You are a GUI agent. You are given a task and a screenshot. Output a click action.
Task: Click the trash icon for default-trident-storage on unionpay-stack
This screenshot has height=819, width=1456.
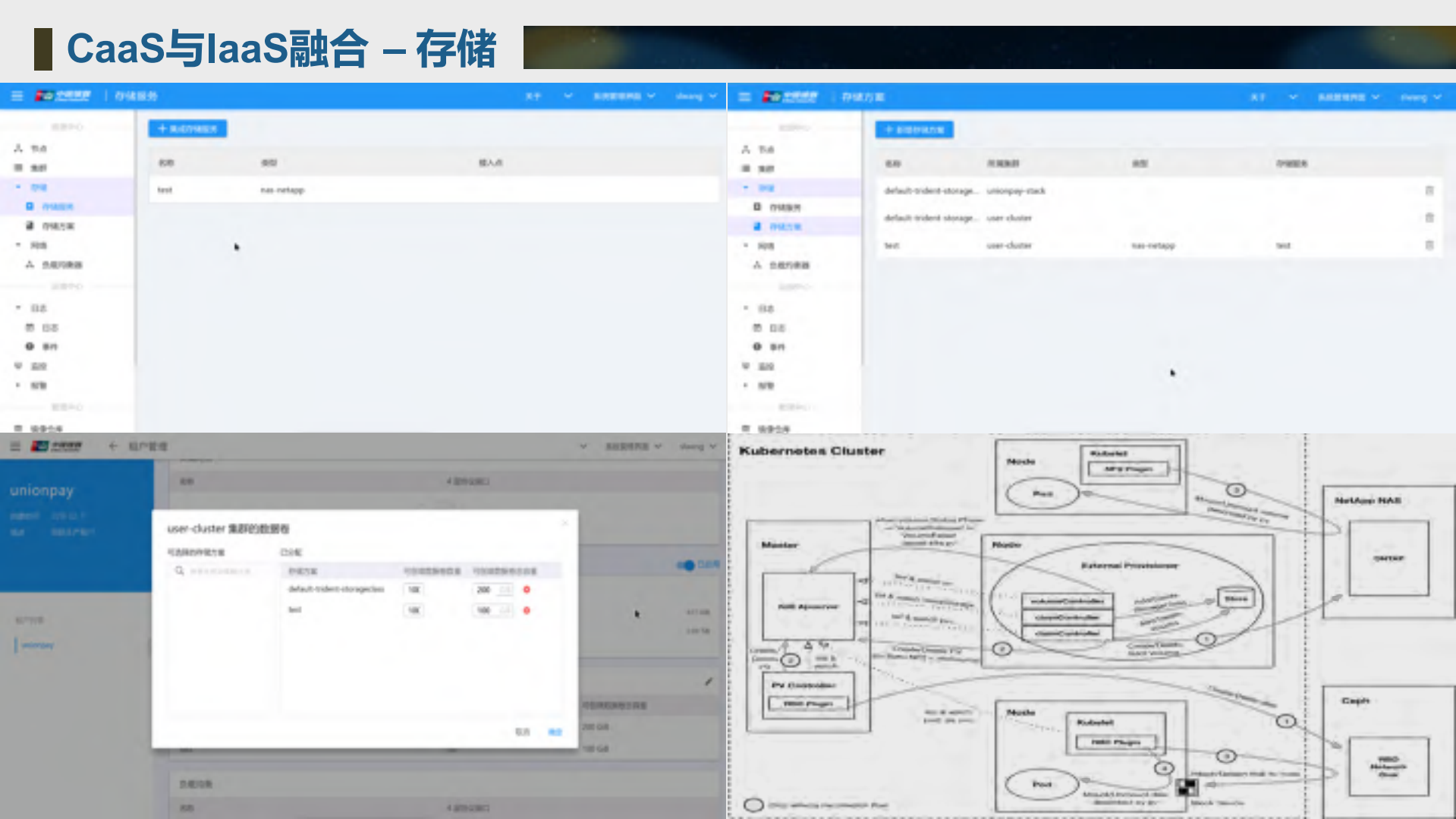[1429, 191]
